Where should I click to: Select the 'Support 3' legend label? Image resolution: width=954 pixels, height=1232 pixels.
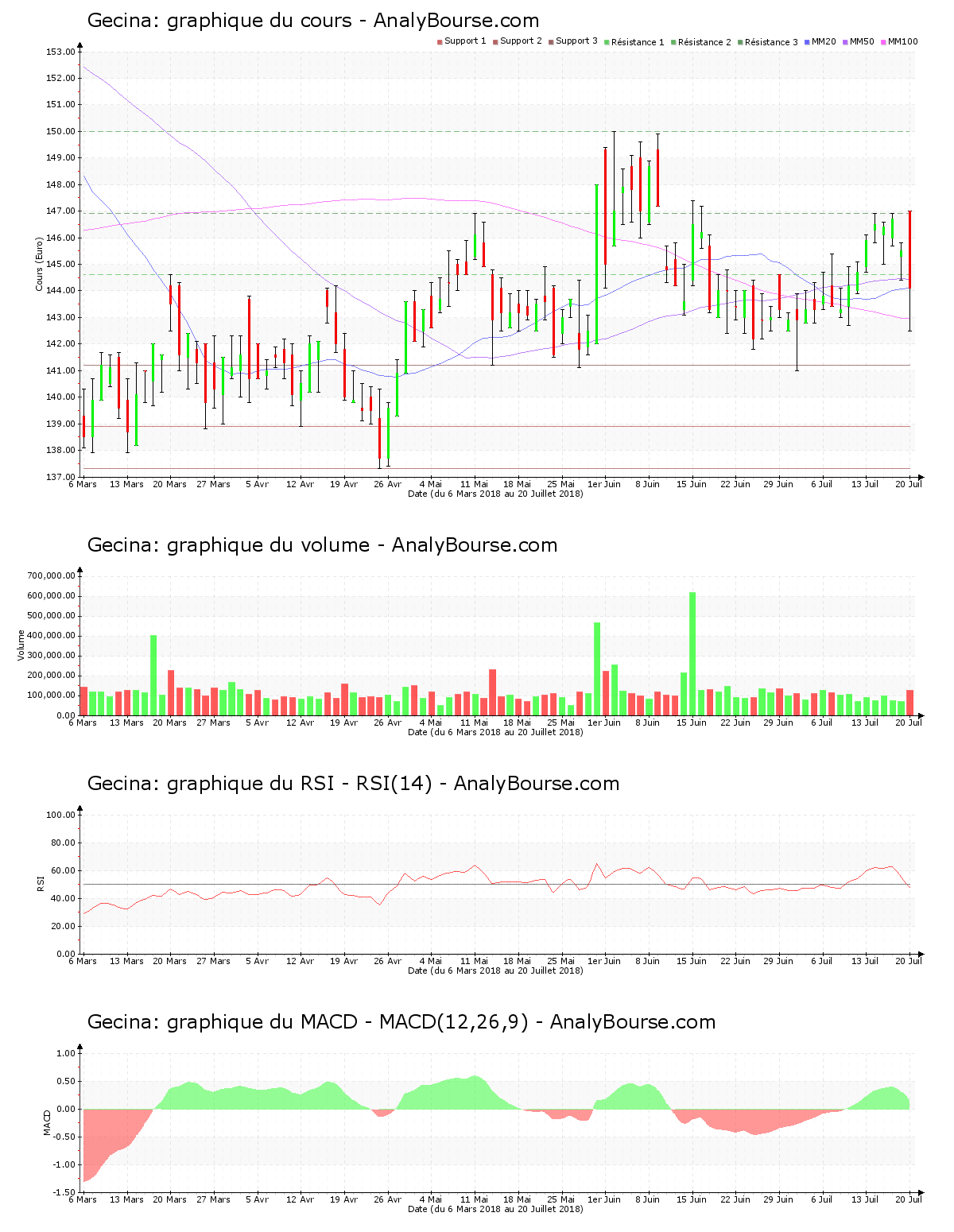pyautogui.click(x=576, y=41)
